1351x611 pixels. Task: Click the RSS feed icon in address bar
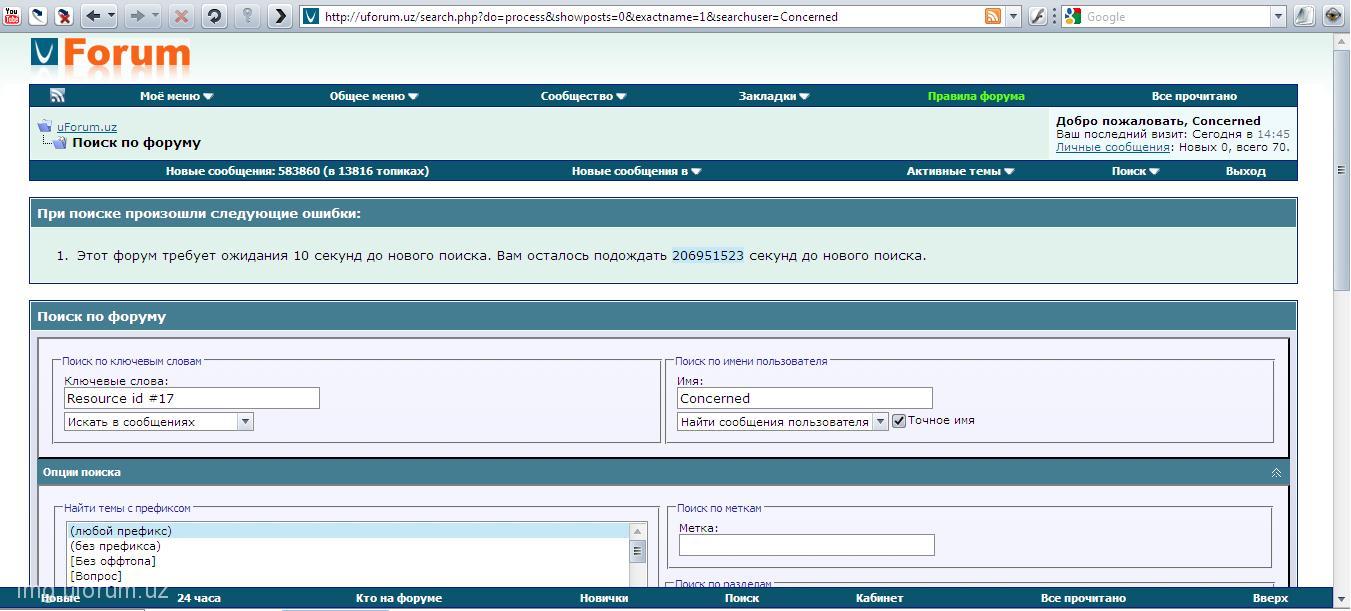click(x=992, y=16)
